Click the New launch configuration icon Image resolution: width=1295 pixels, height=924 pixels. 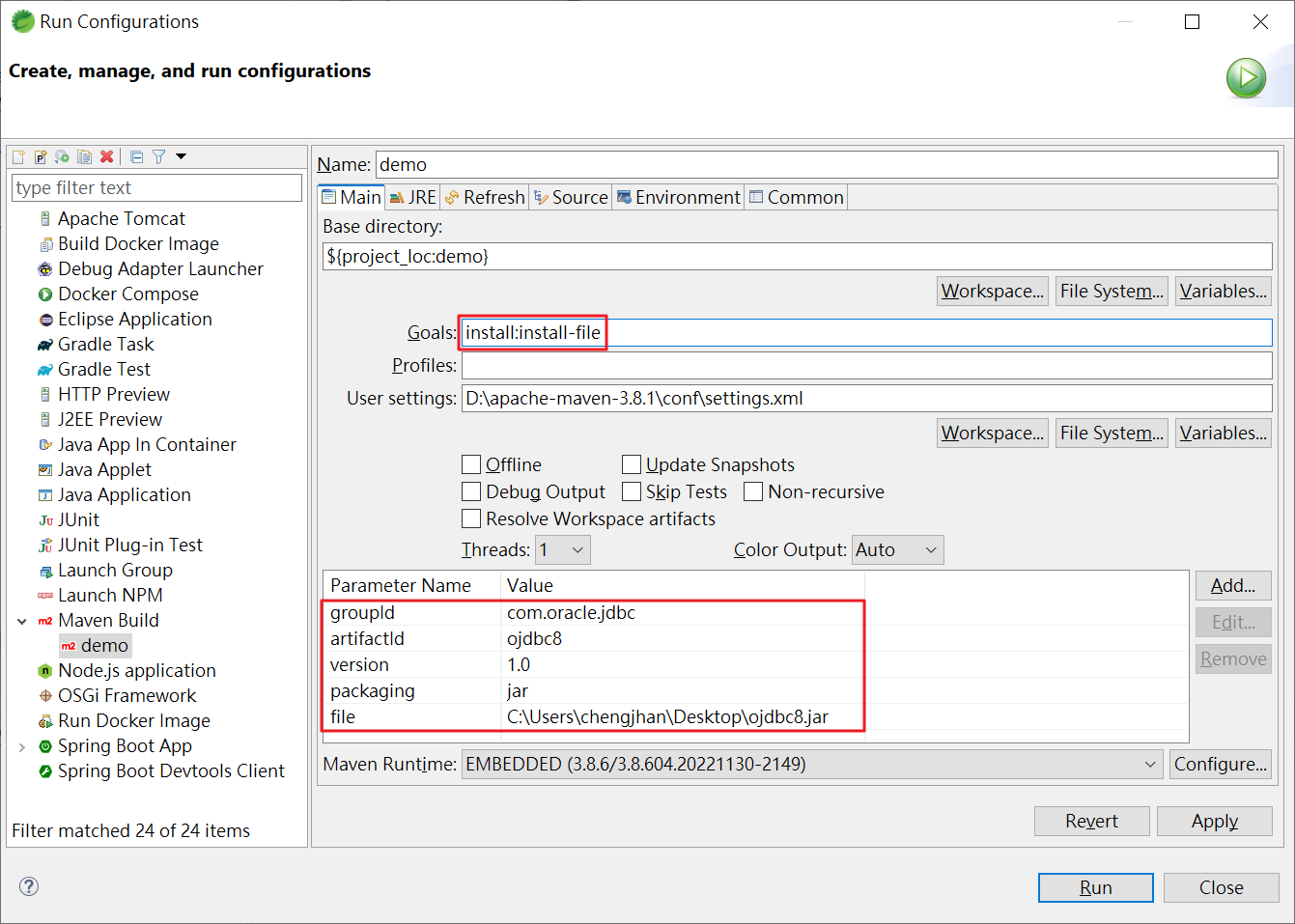point(18,156)
